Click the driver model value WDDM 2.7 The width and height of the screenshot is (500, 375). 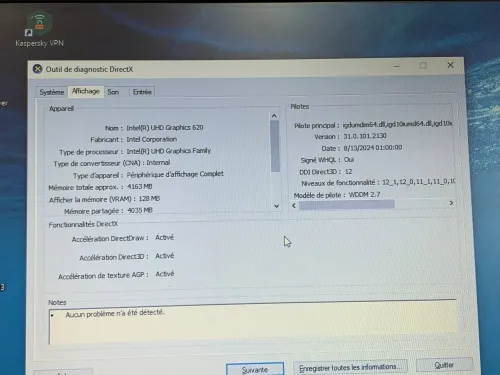364,194
